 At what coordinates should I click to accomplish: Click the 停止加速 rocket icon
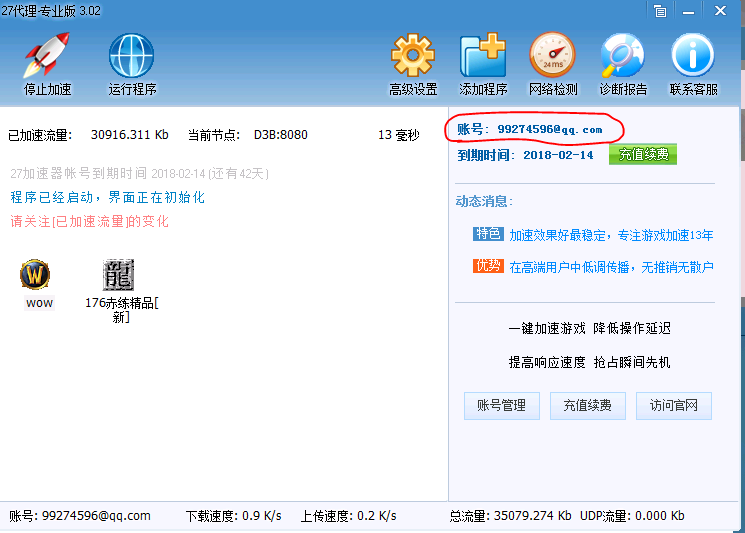click(47, 56)
